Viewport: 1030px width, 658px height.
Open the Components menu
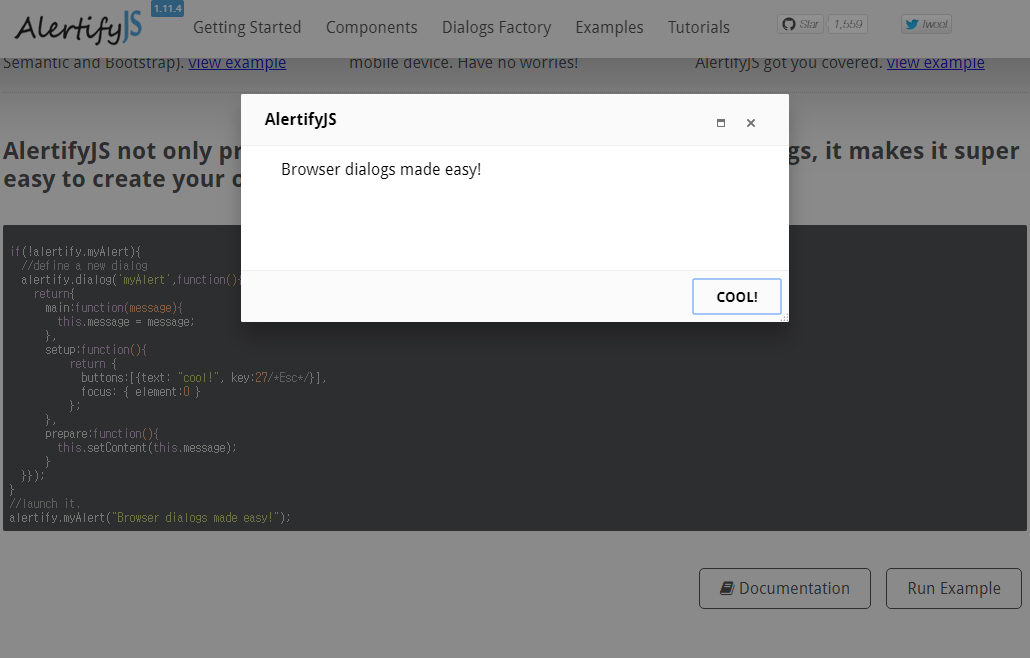pos(372,28)
